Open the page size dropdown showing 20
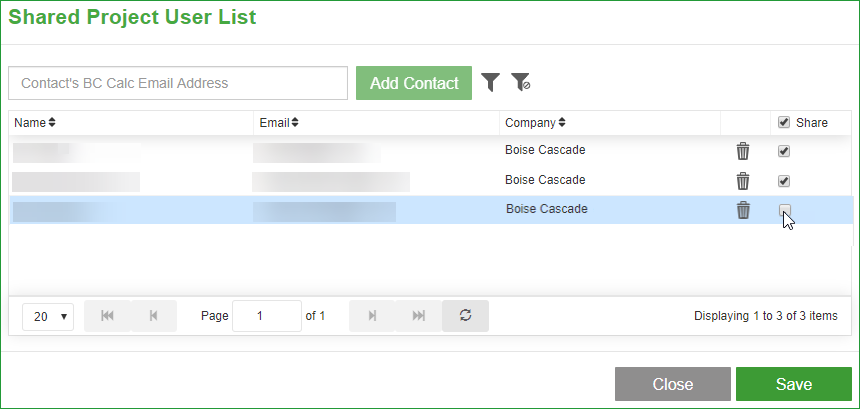This screenshot has width=860, height=409. click(x=48, y=316)
